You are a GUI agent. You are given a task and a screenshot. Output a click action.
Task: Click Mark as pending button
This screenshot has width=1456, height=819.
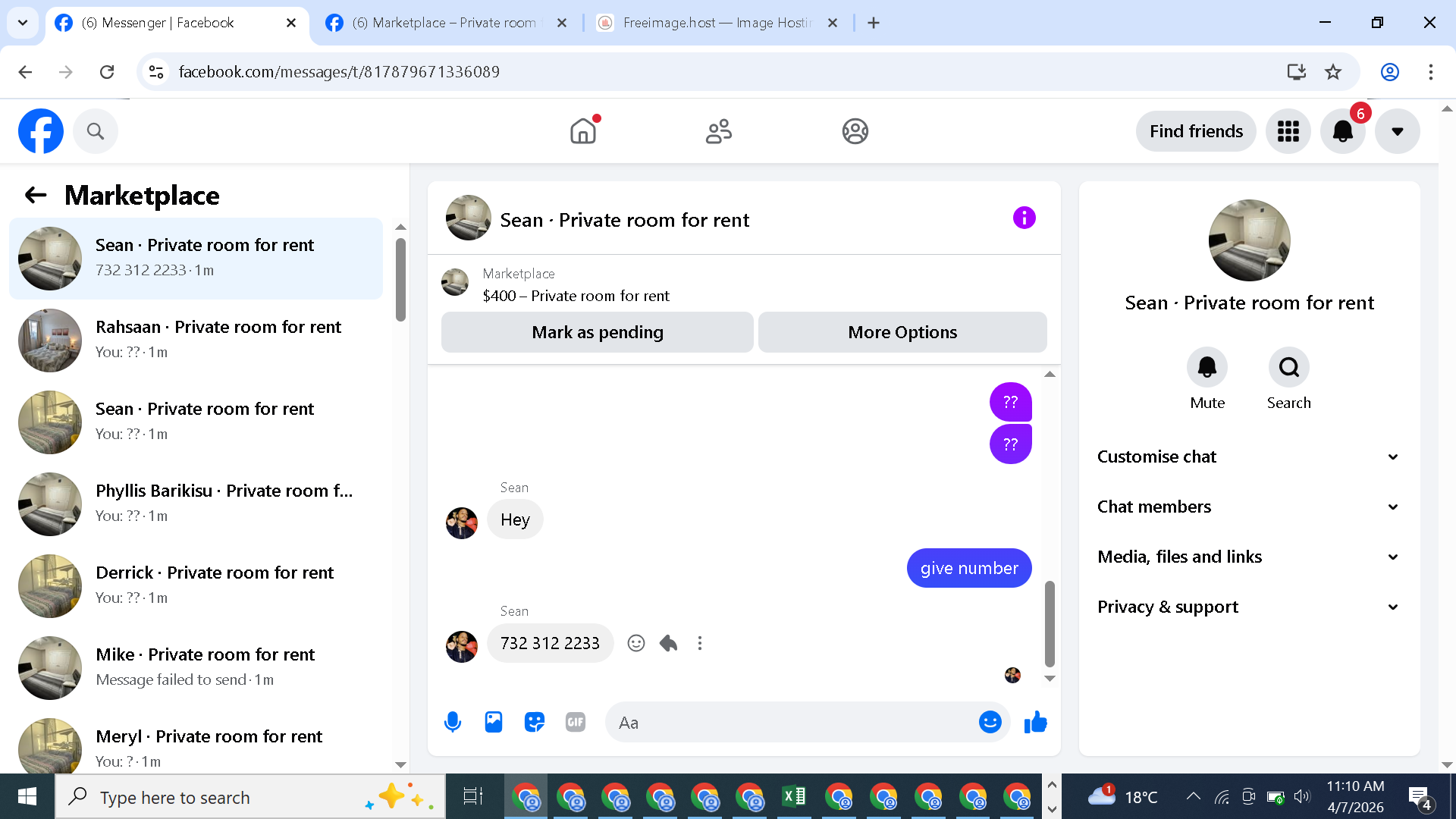(598, 332)
